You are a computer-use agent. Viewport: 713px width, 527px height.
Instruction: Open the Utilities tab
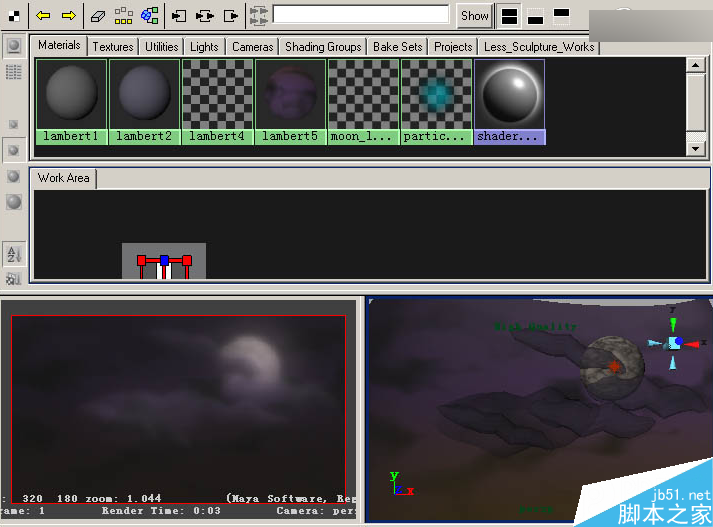(x=161, y=47)
